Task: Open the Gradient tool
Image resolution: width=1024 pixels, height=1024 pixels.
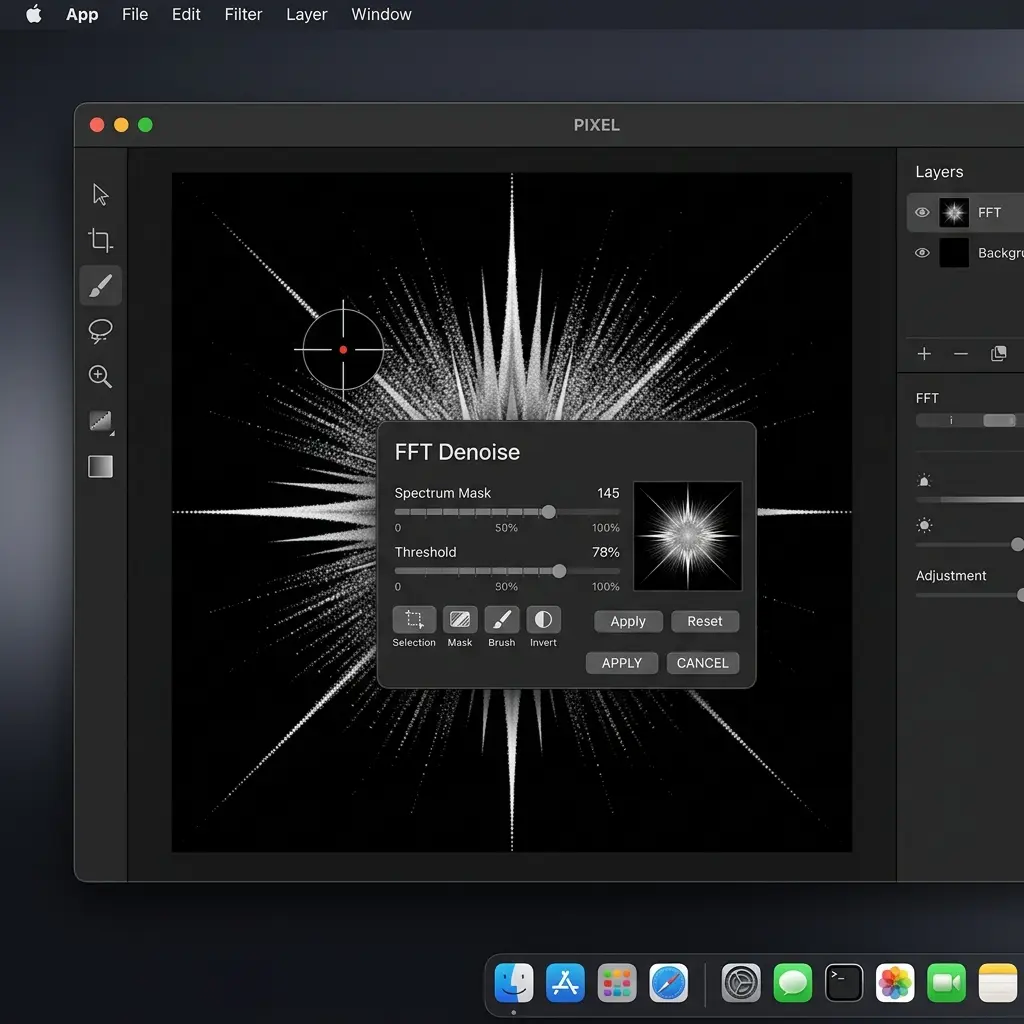Action: tap(100, 422)
